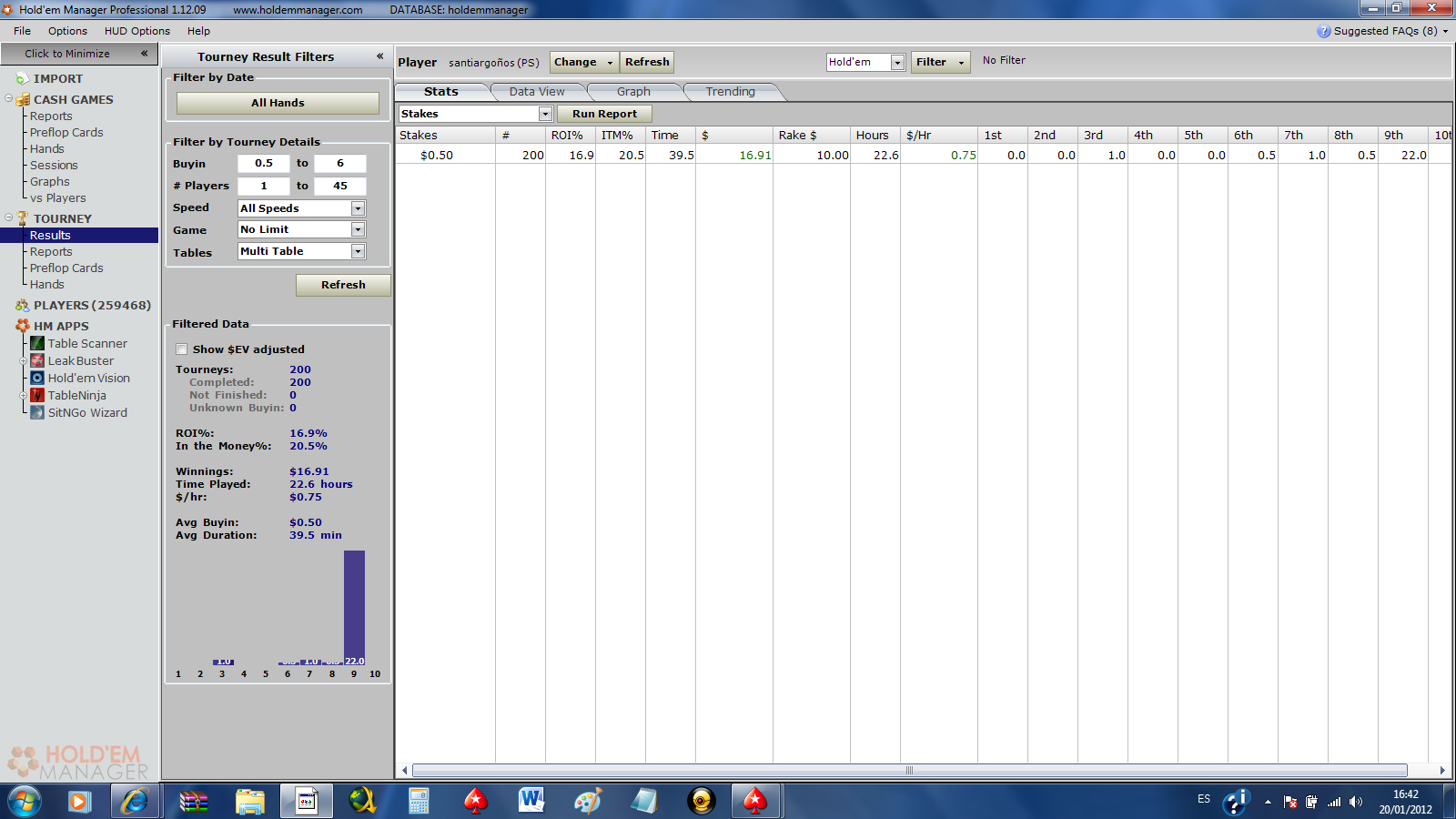Click the minimum Buyin field

(264, 164)
